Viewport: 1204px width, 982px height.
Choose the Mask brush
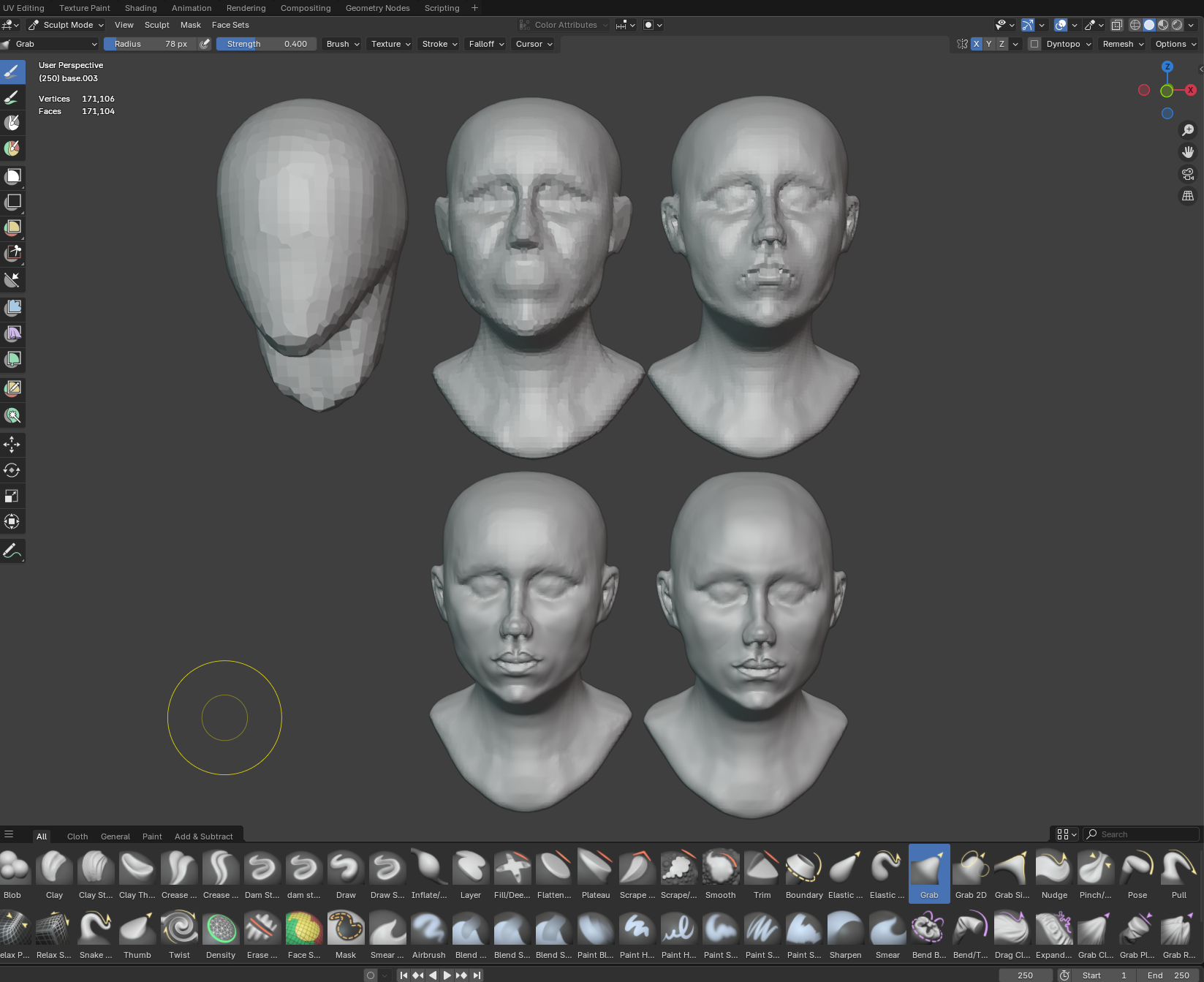tap(346, 933)
